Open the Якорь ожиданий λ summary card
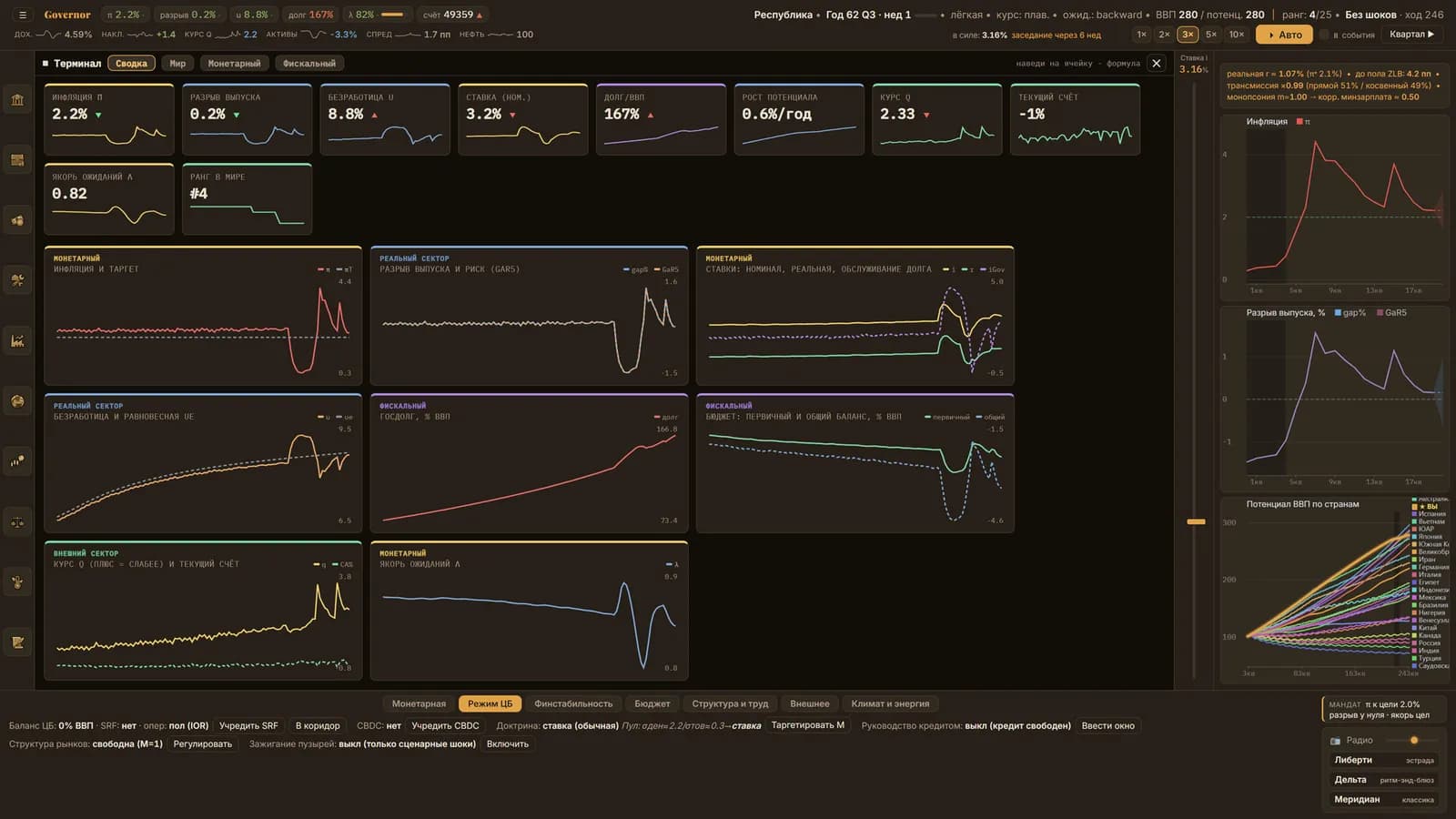The height and width of the screenshot is (819, 1456). [x=109, y=199]
